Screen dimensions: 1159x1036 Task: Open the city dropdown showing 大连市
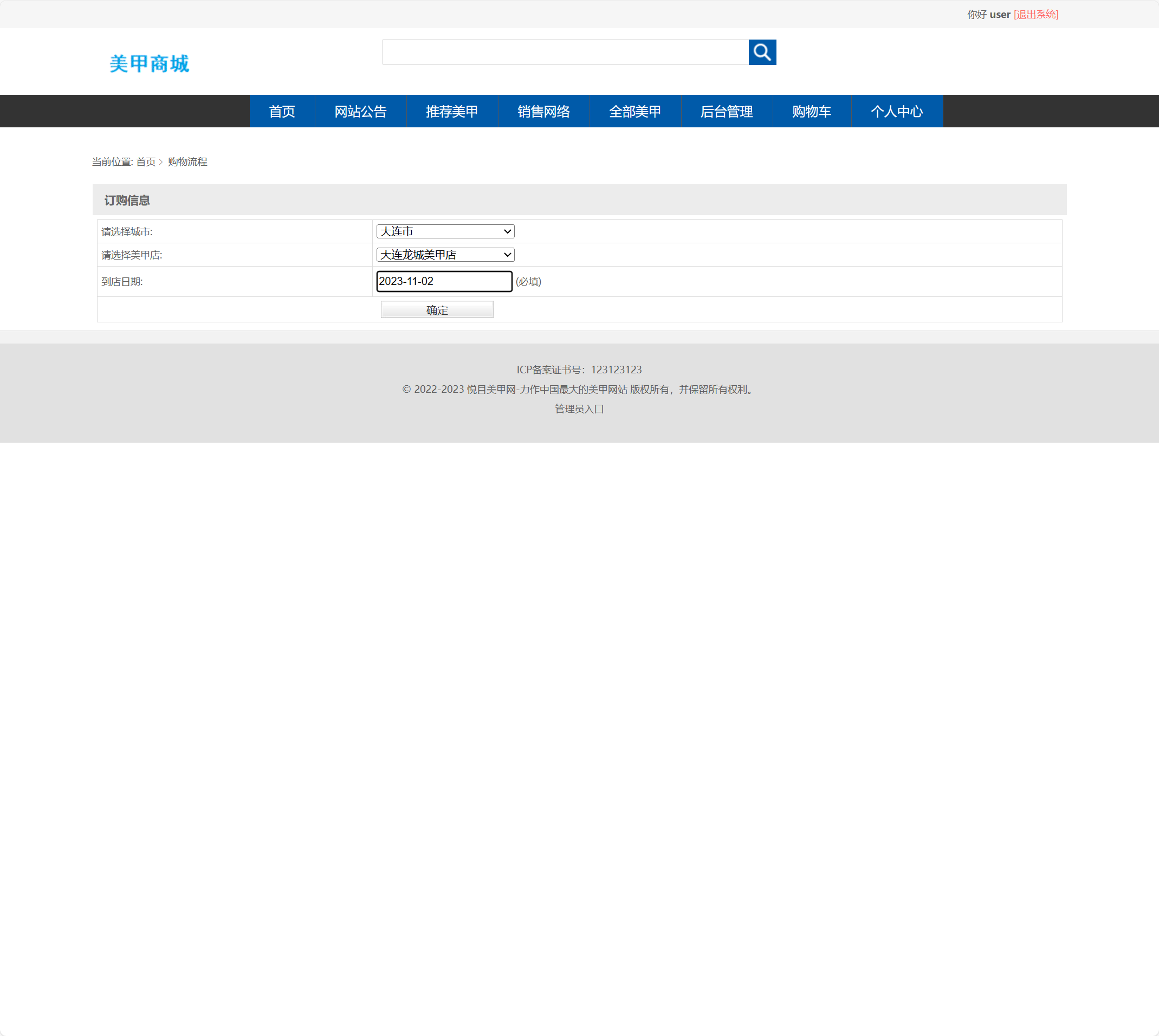[445, 231]
